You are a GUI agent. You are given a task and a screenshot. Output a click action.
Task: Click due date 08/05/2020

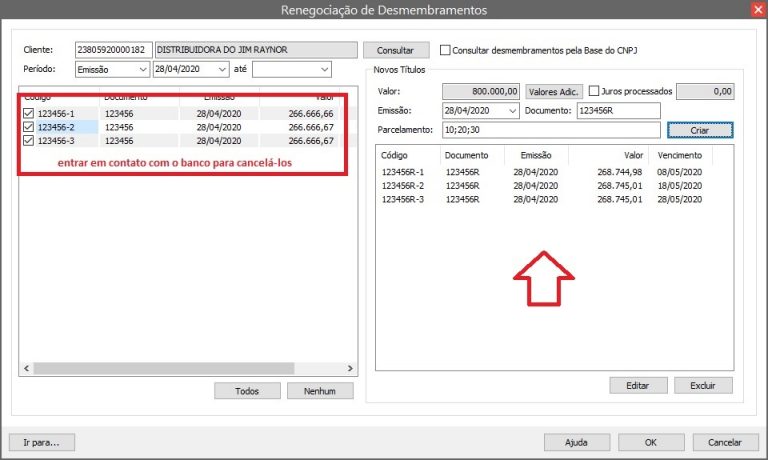tap(680, 172)
